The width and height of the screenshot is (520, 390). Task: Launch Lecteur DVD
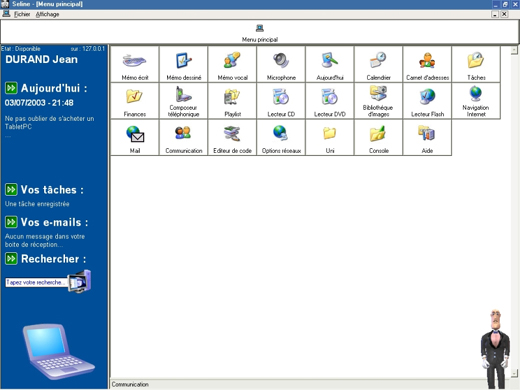coord(330,101)
